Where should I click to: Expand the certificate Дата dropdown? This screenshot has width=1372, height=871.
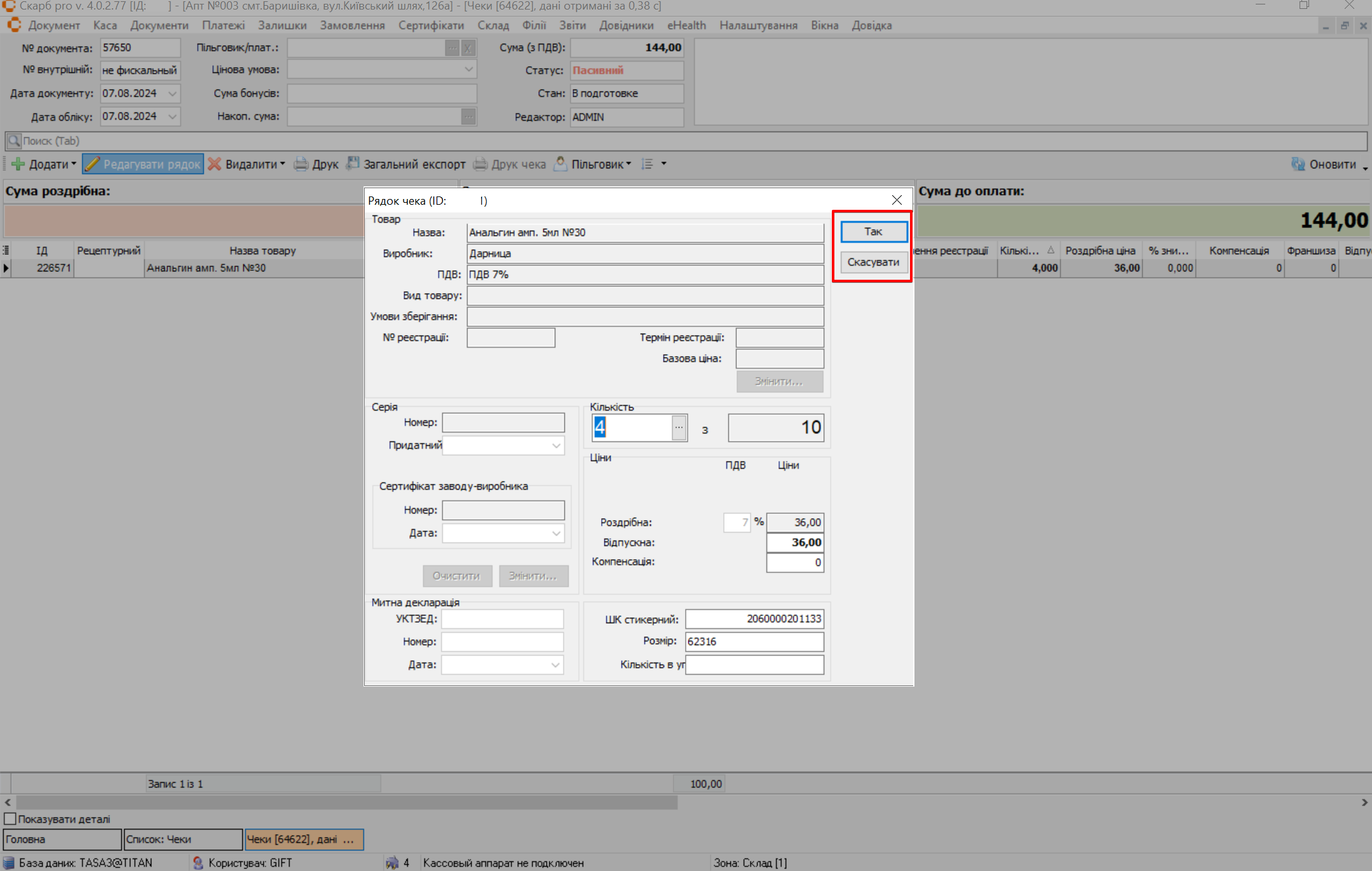556,533
